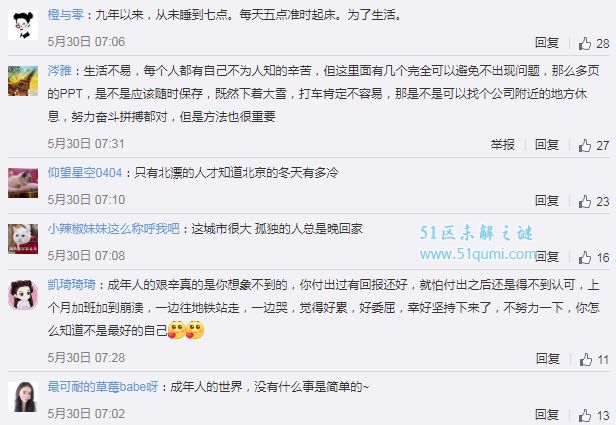Viewport: 616px width, 425px height.
Task: Reply to 橙与零's comment
Action: click(x=547, y=42)
